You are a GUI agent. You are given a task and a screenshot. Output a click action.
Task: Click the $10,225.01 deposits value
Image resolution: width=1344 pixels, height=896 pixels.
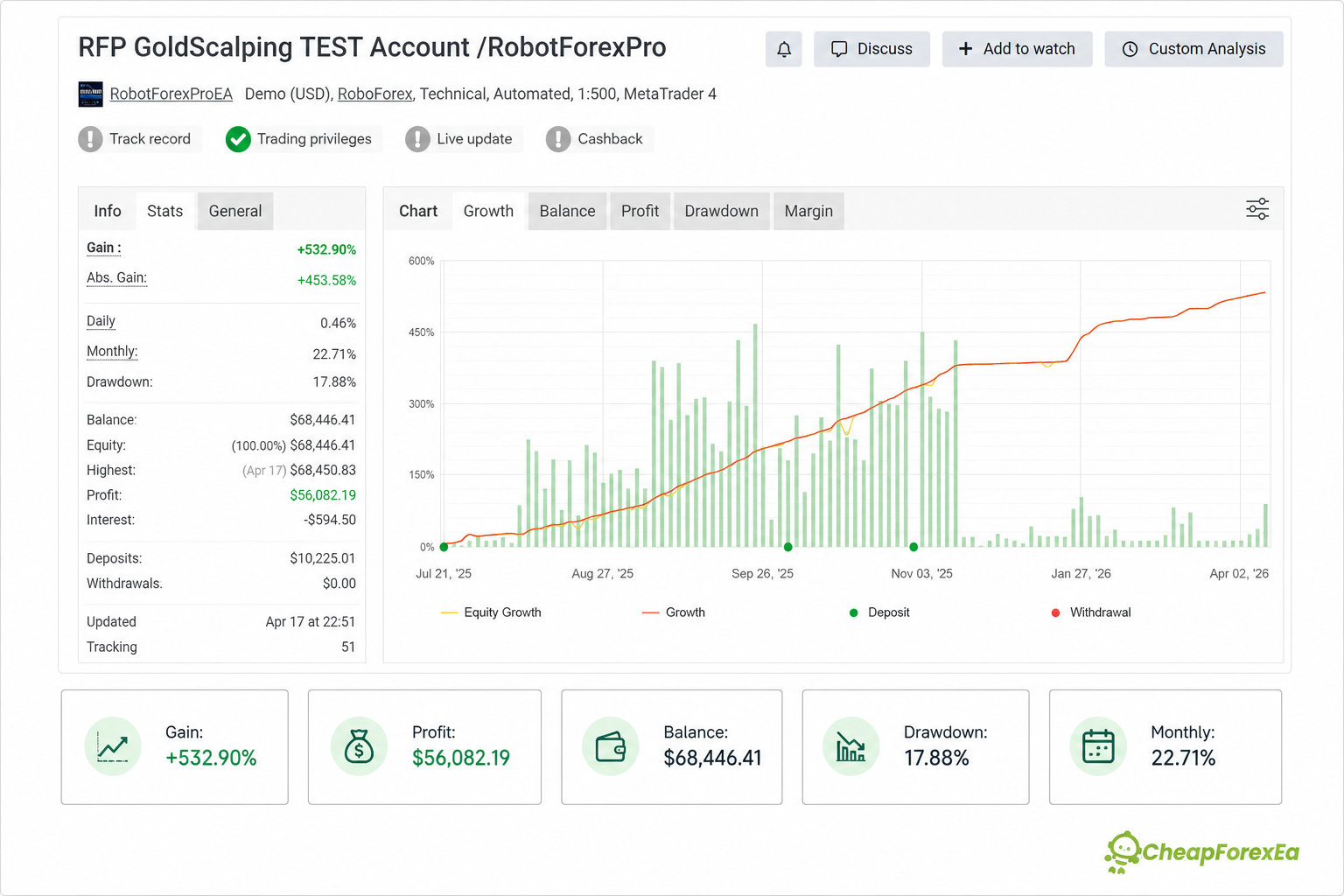click(323, 558)
